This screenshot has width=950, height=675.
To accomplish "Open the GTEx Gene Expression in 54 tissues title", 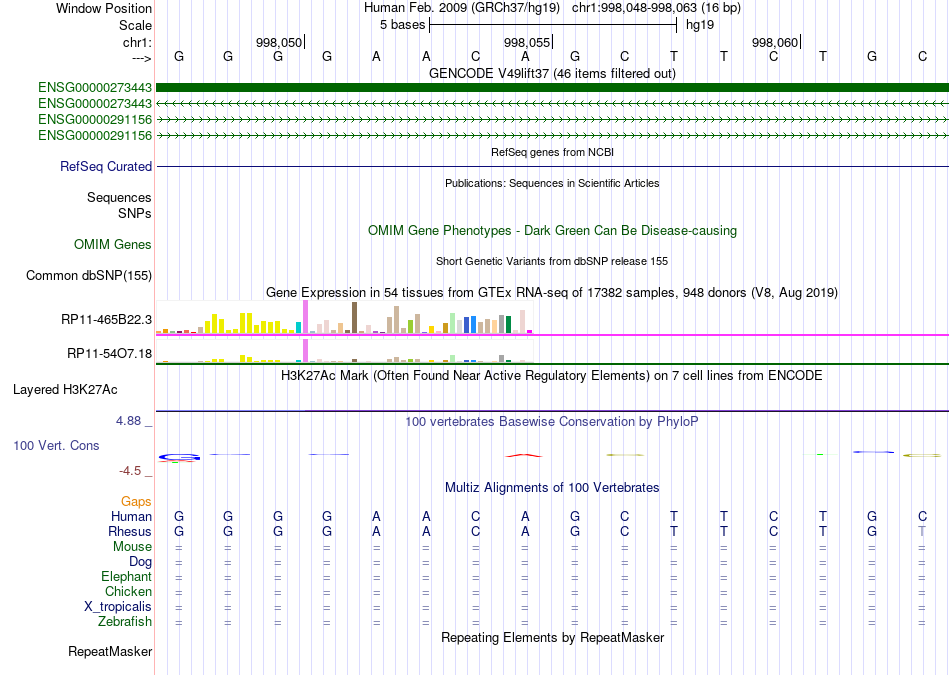I will point(552,293).
